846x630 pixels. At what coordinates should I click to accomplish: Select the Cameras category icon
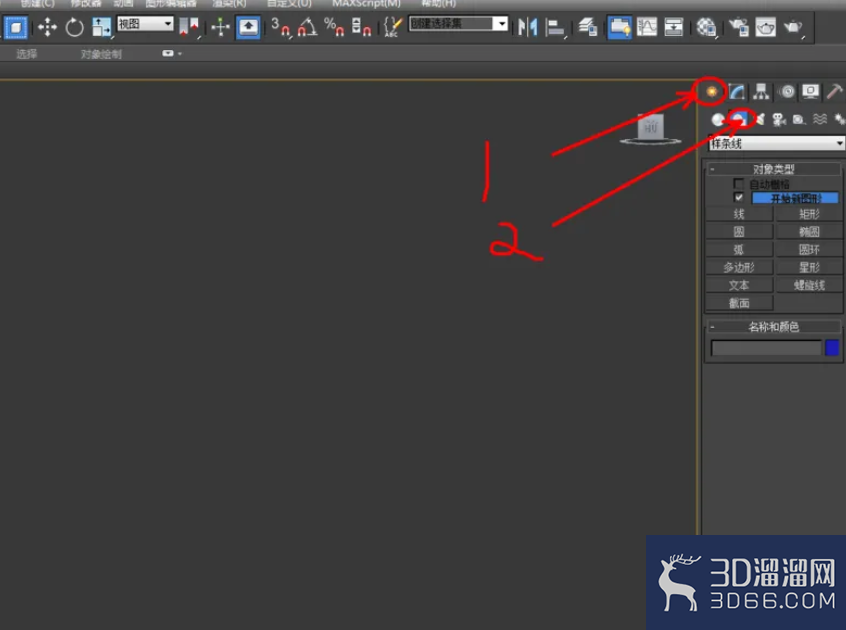click(779, 119)
